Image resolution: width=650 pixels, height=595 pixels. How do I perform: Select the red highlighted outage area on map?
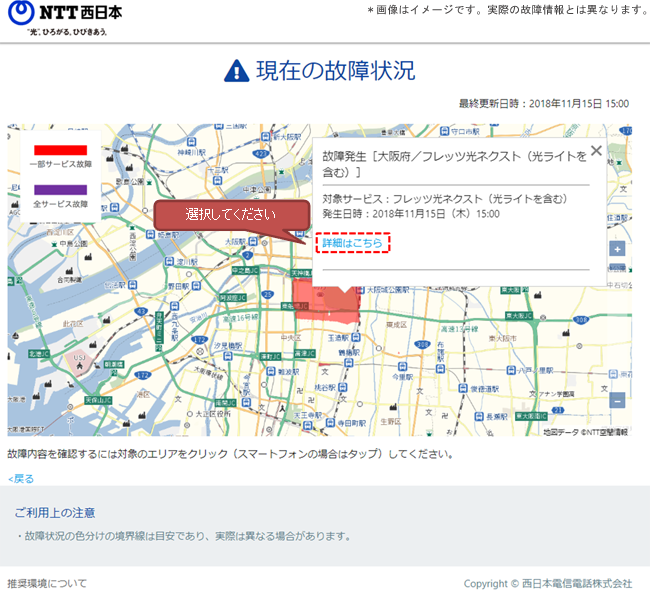coord(325,303)
